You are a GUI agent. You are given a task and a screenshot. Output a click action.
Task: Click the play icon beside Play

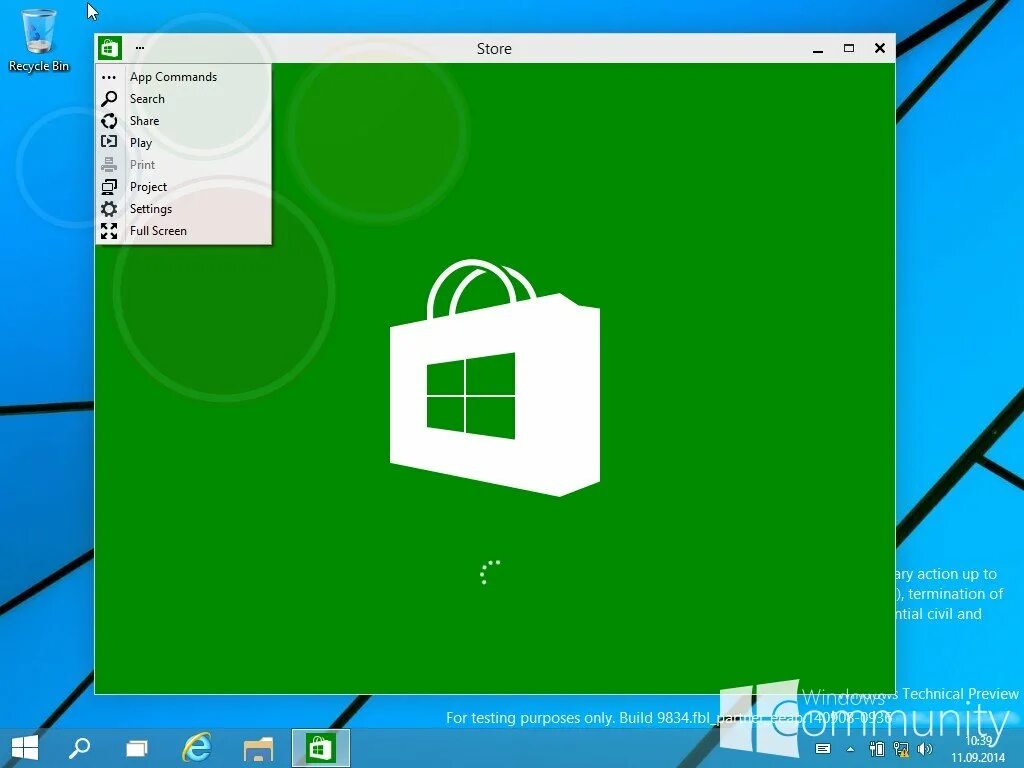point(109,142)
